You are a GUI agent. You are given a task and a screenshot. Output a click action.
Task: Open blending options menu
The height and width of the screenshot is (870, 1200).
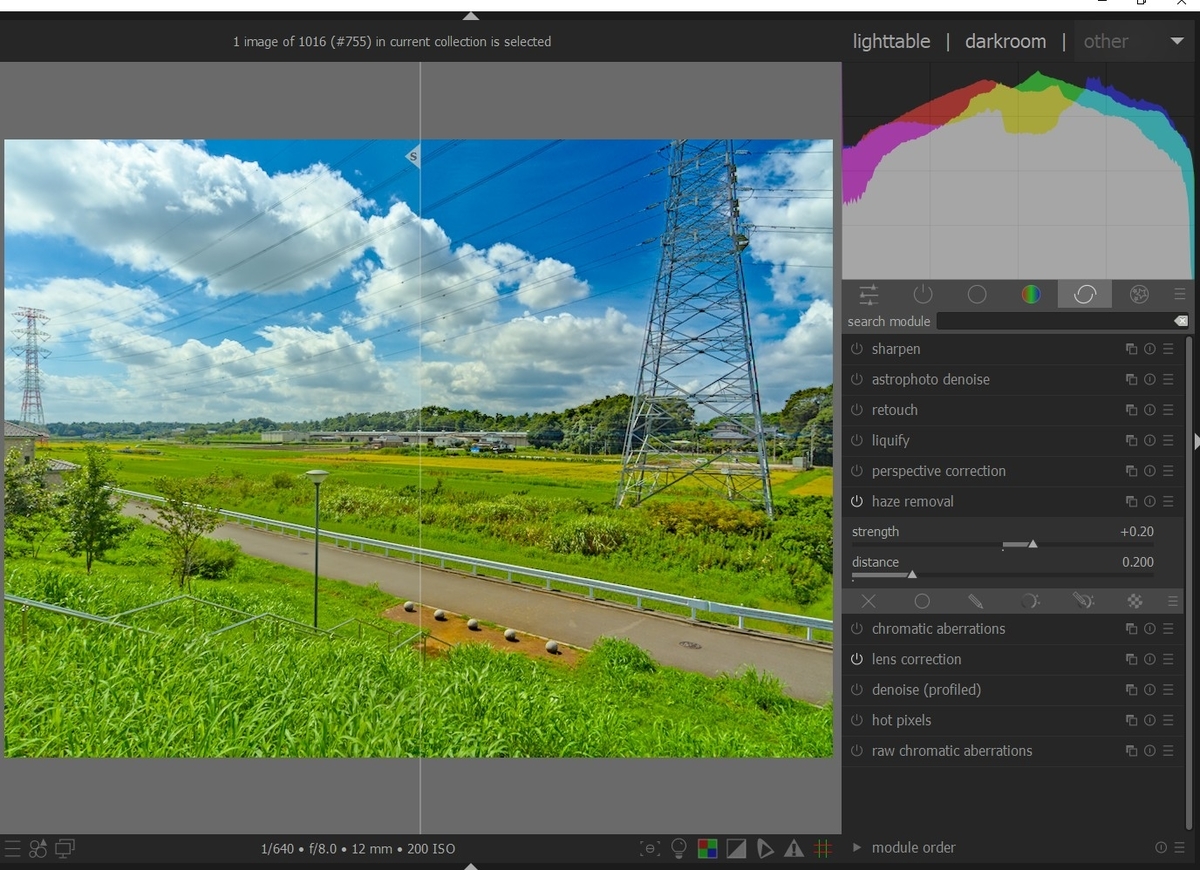[1173, 601]
